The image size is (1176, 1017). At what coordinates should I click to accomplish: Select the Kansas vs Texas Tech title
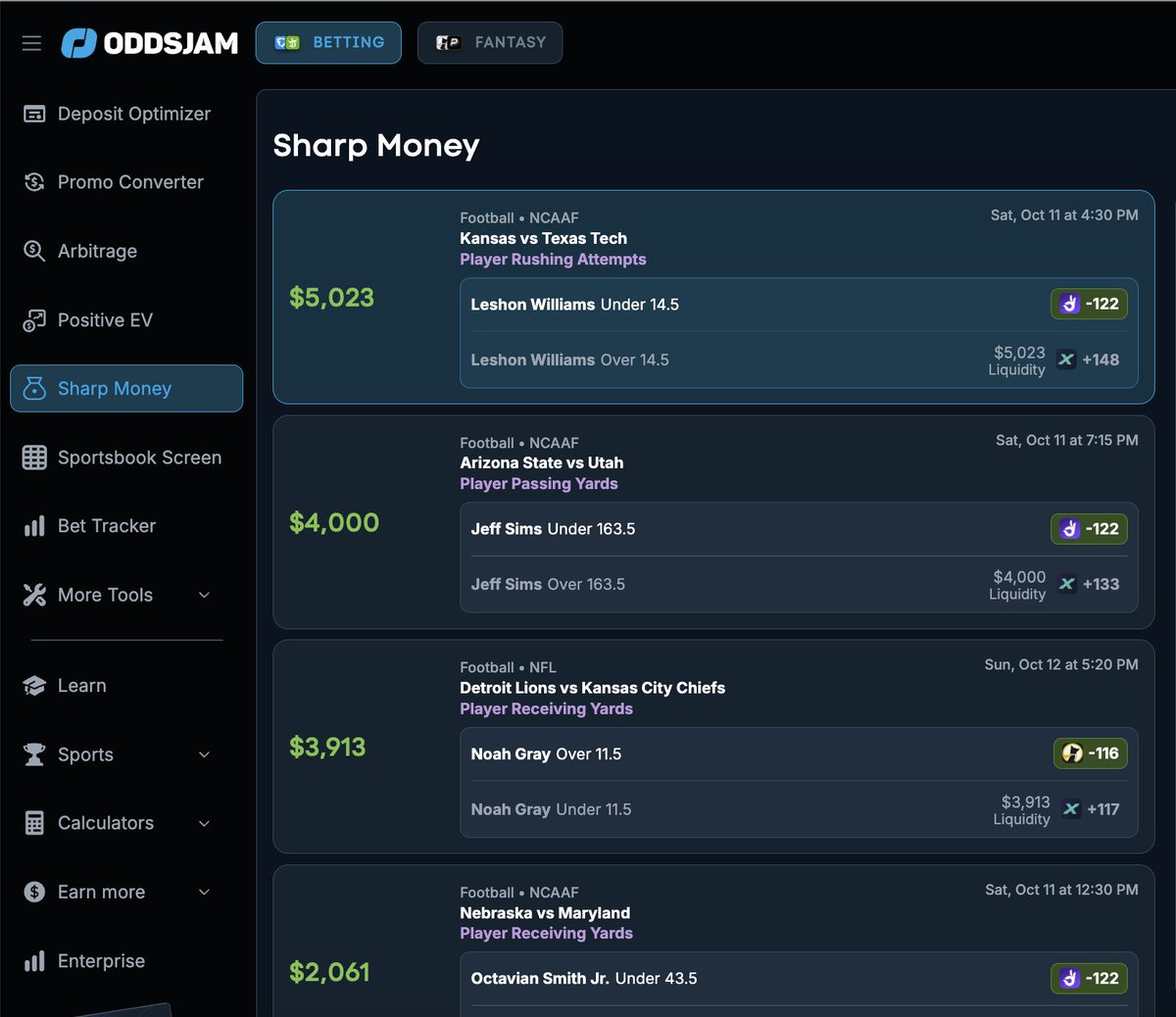coord(543,238)
